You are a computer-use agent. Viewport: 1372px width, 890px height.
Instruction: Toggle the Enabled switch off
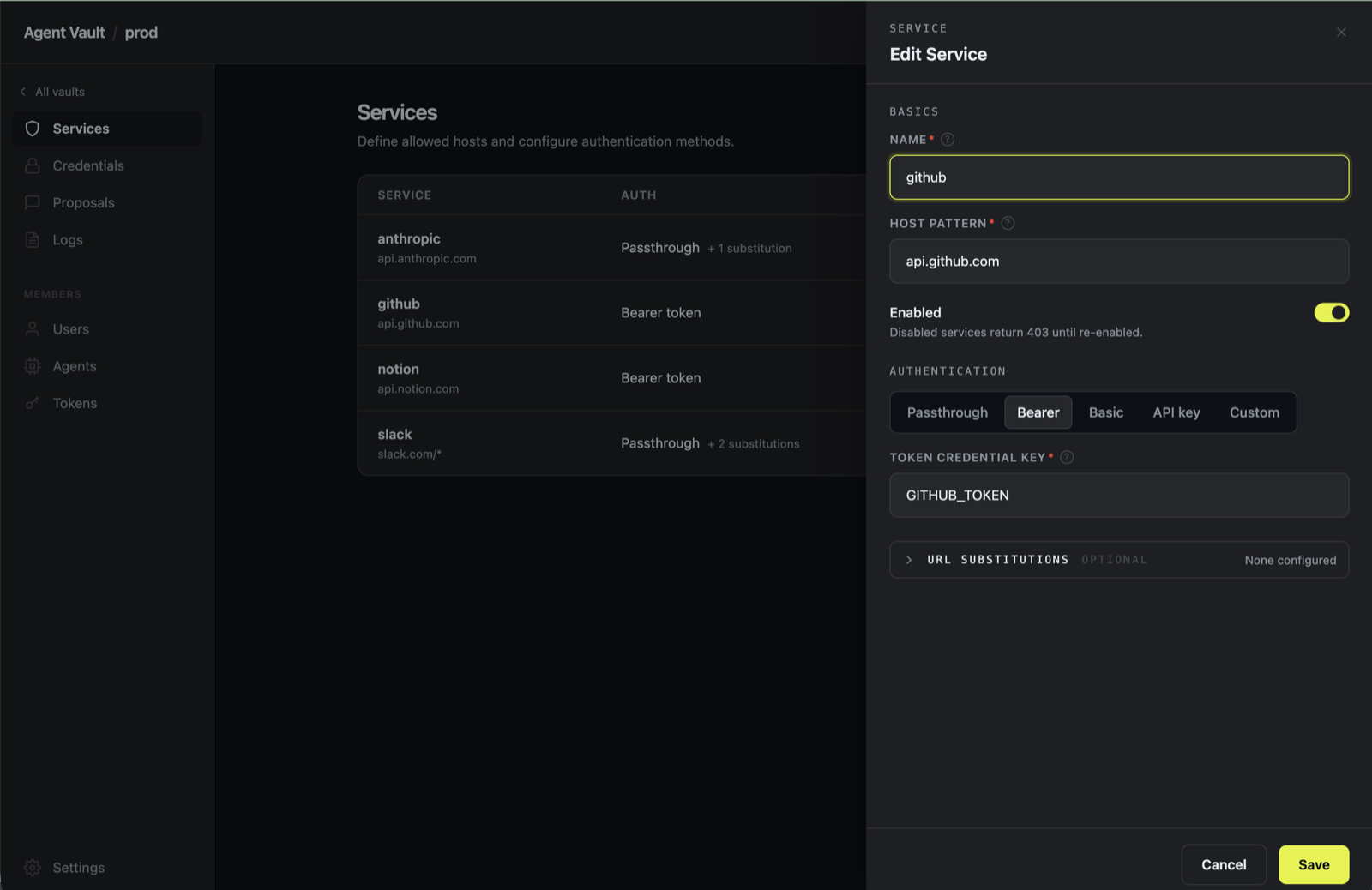coord(1332,312)
